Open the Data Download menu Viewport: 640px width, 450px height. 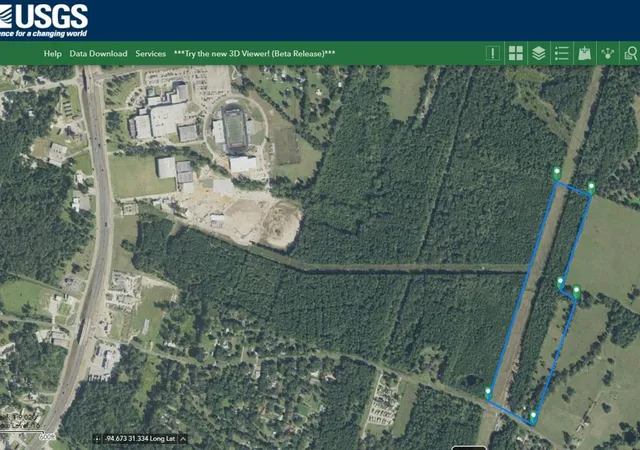[98, 53]
